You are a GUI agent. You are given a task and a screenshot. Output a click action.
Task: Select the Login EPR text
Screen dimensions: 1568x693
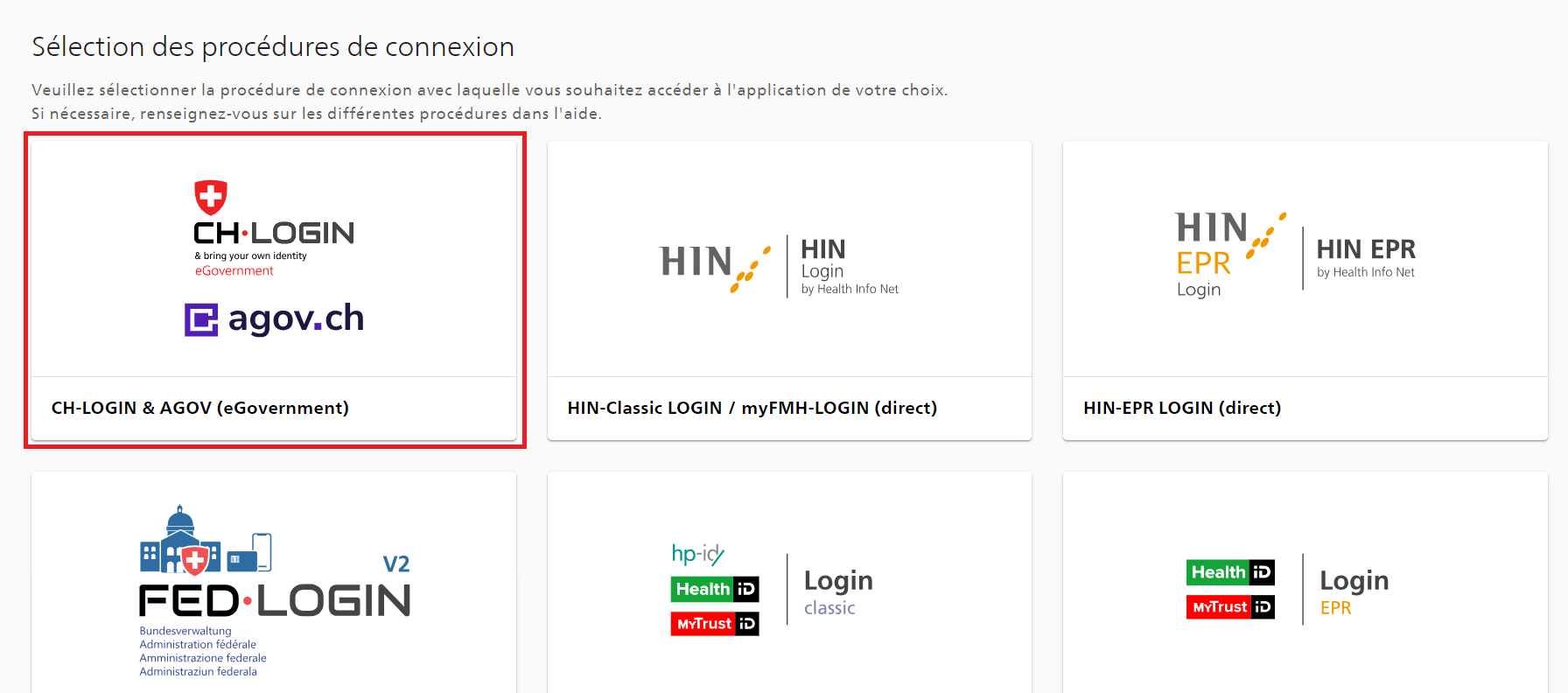pyautogui.click(x=1354, y=592)
